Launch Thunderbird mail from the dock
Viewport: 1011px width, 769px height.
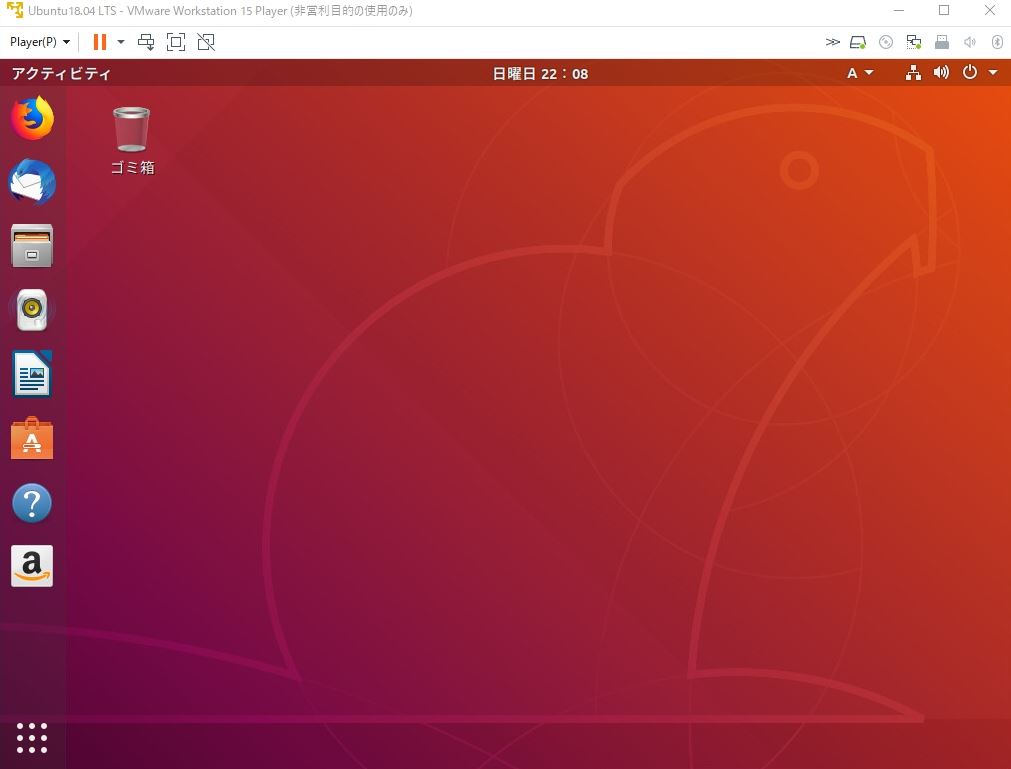(32, 182)
